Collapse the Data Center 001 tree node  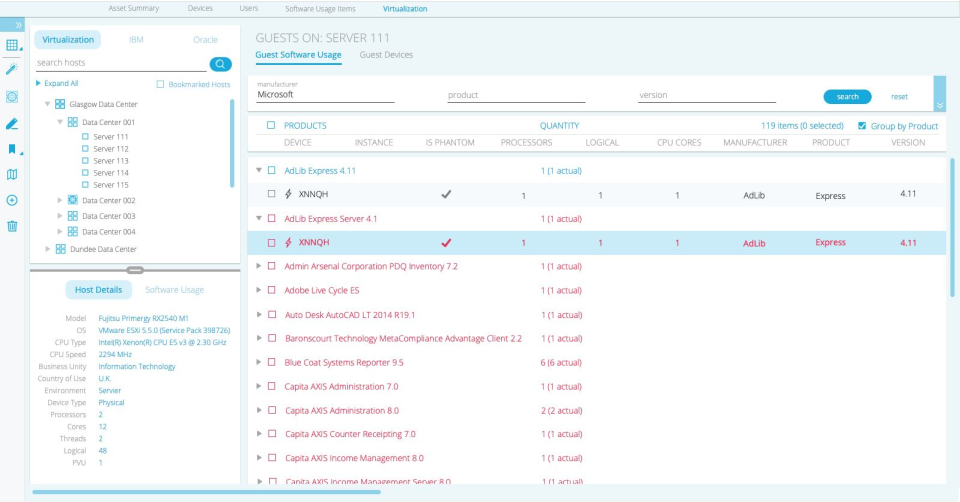(x=60, y=122)
